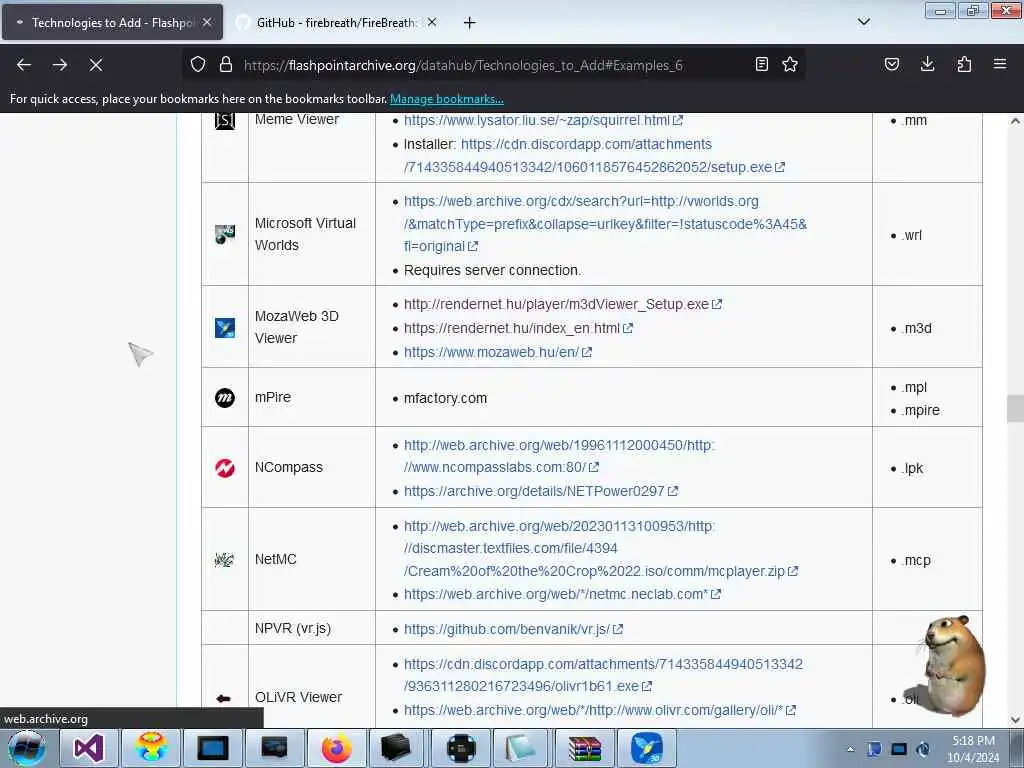Open the ncompasslabs.com archived link

(x=559, y=456)
